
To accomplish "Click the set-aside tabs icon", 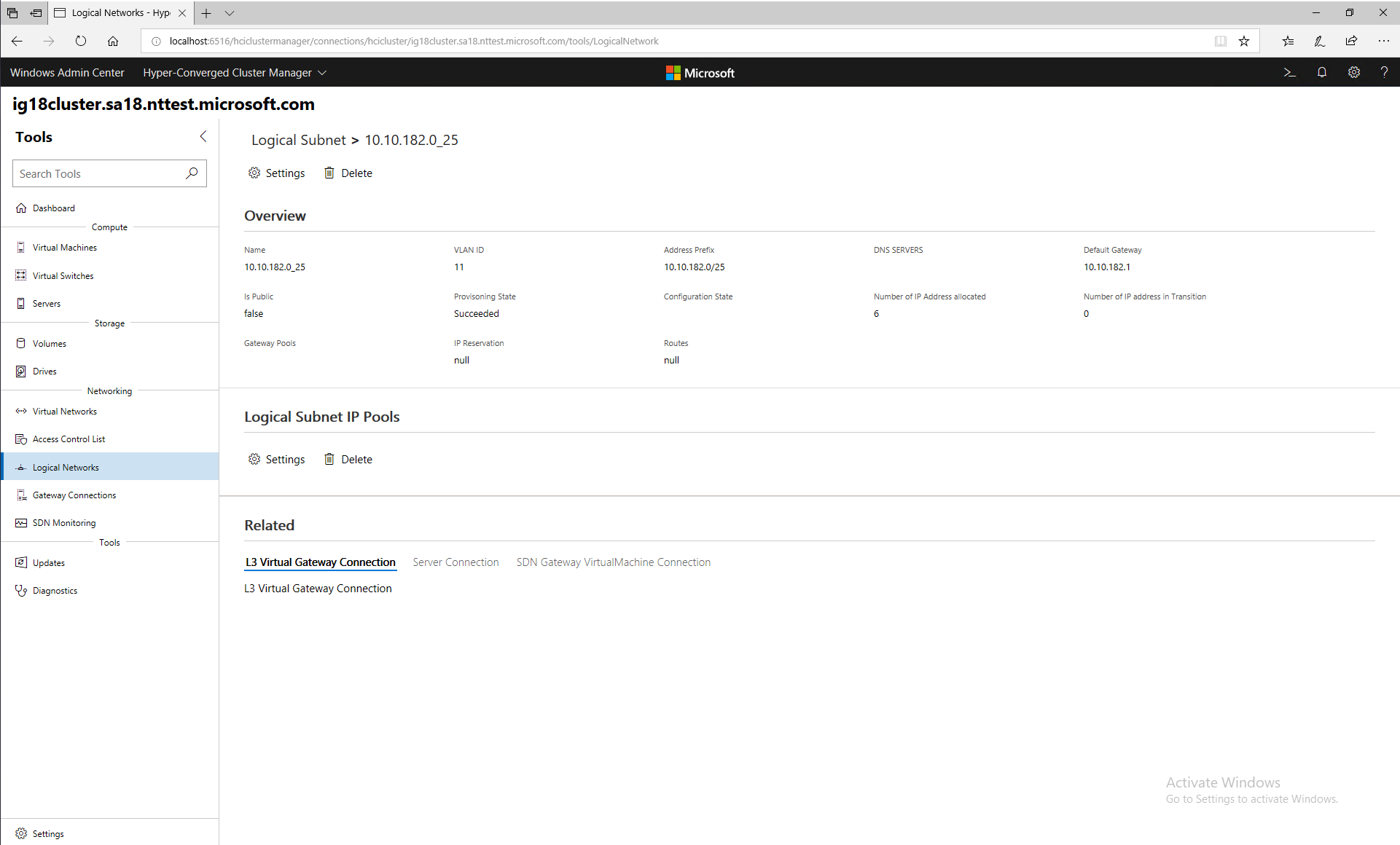I will [36, 13].
